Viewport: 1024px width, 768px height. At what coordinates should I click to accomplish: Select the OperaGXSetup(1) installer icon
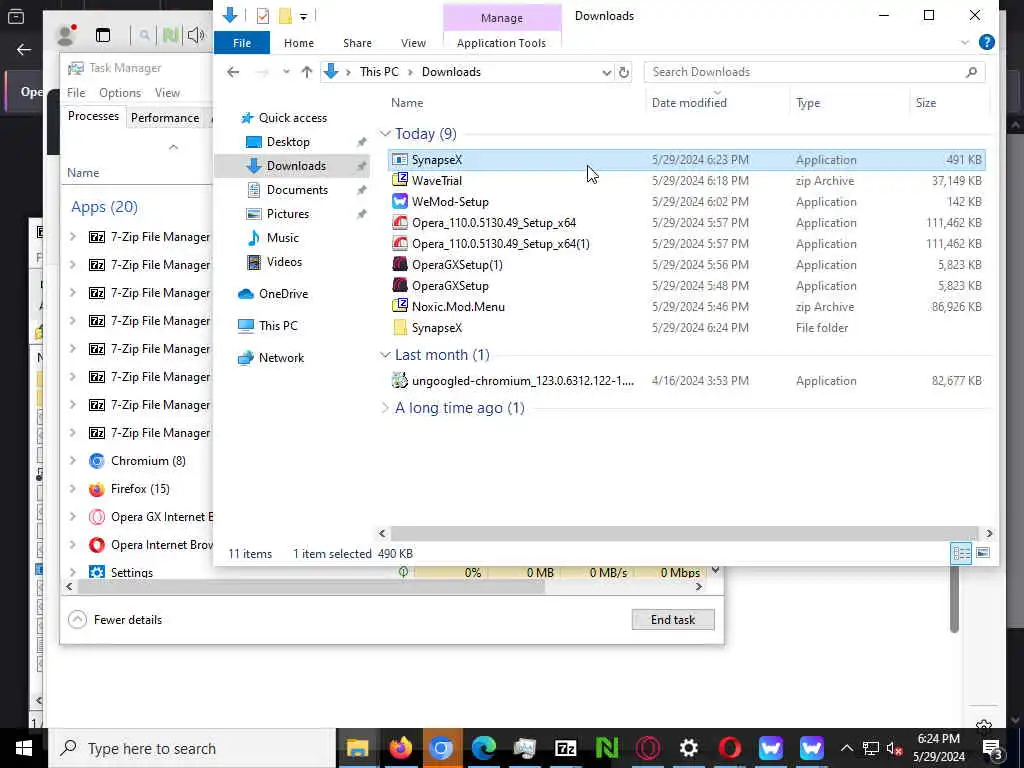400,264
